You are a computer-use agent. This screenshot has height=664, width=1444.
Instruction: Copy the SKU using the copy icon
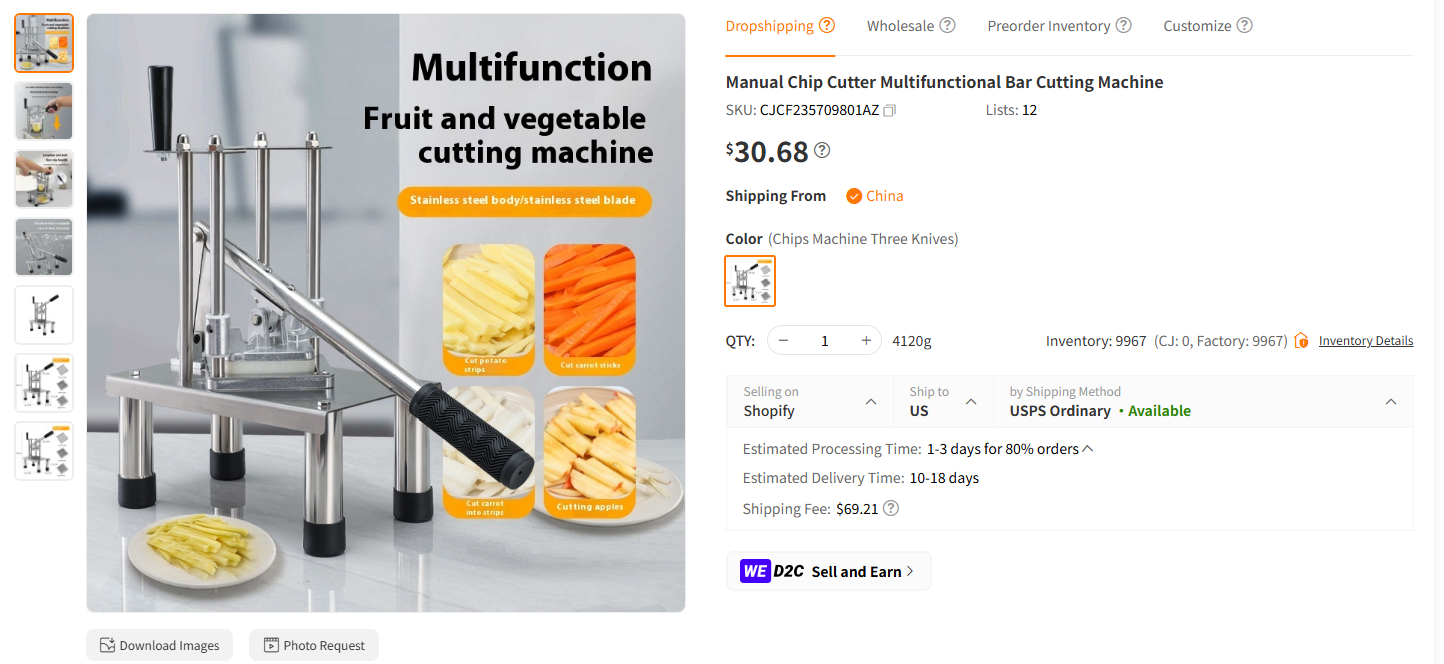tap(889, 110)
